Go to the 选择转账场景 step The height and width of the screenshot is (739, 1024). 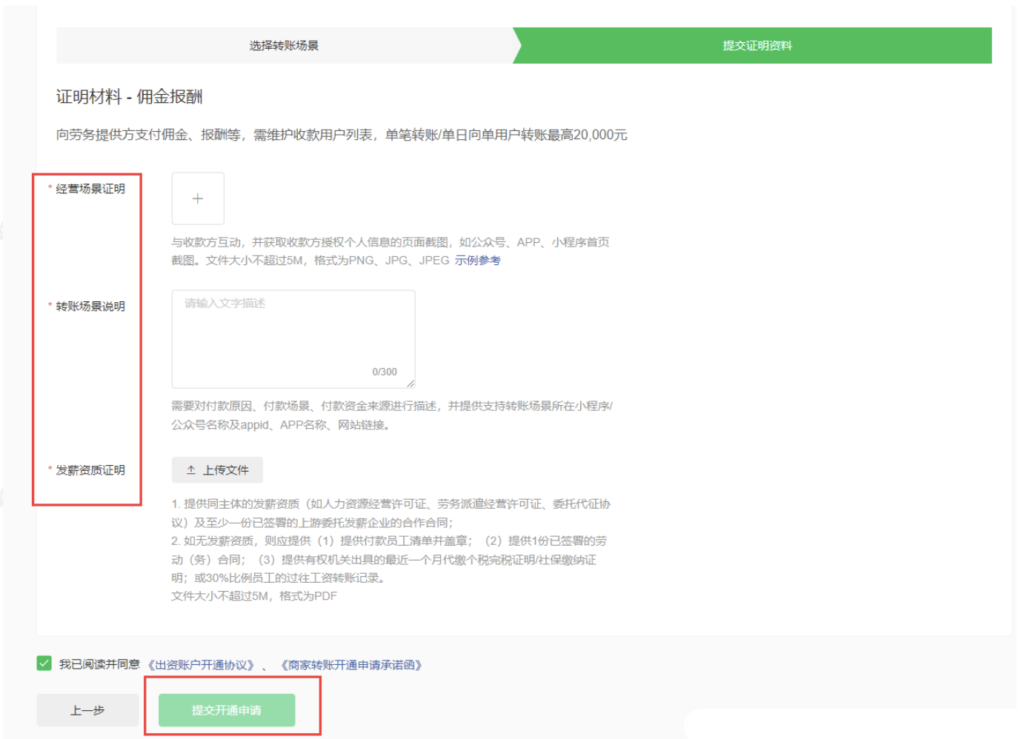284,46
